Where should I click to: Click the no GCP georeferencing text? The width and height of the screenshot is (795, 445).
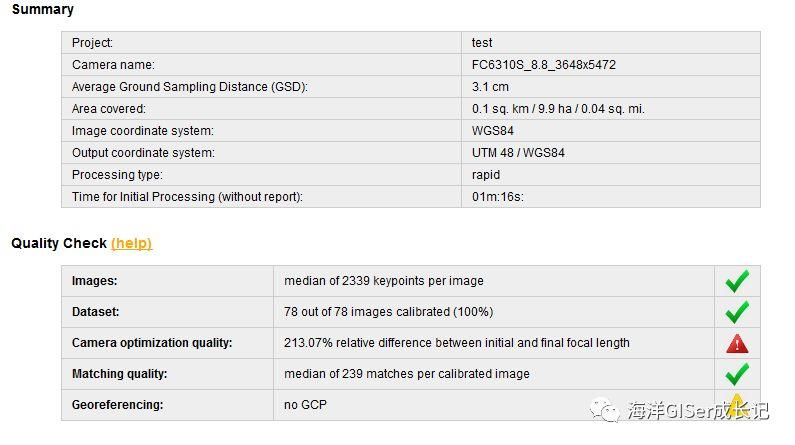(305, 405)
